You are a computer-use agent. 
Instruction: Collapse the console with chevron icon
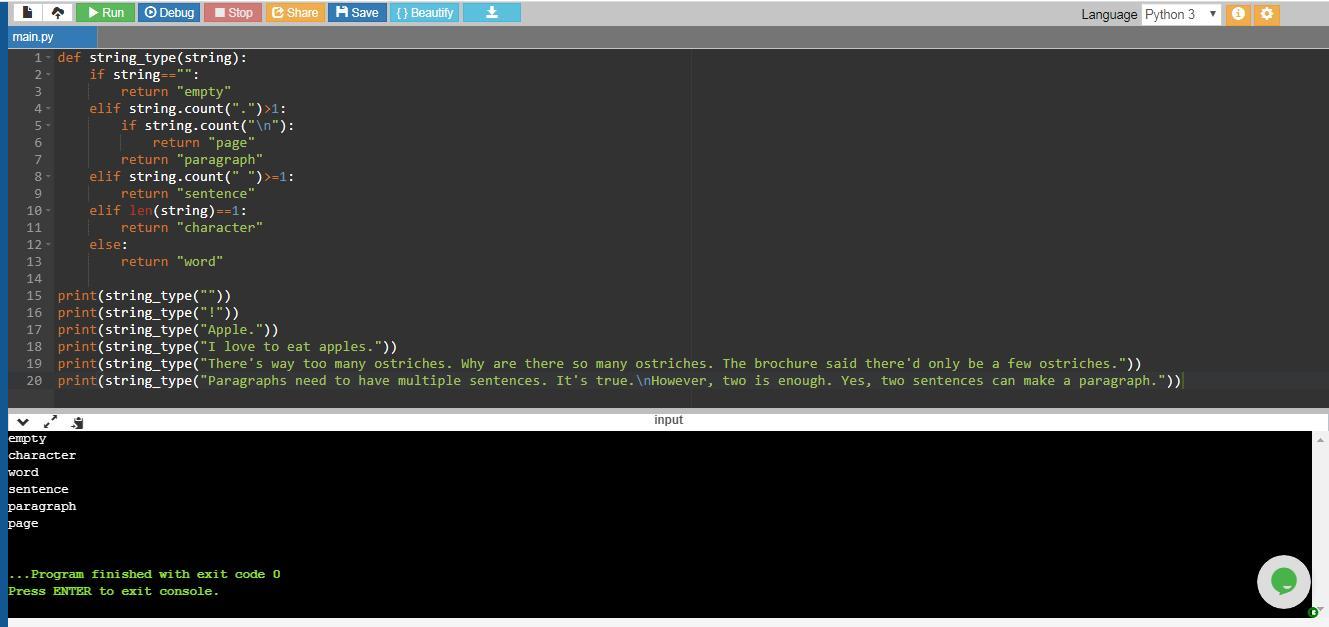pyautogui.click(x=23, y=422)
